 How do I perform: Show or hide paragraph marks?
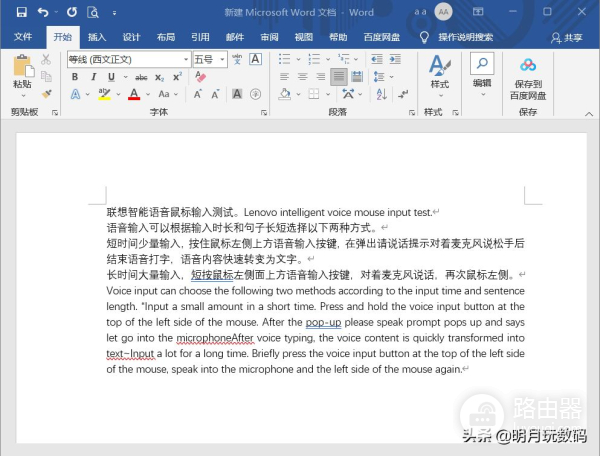403,94
